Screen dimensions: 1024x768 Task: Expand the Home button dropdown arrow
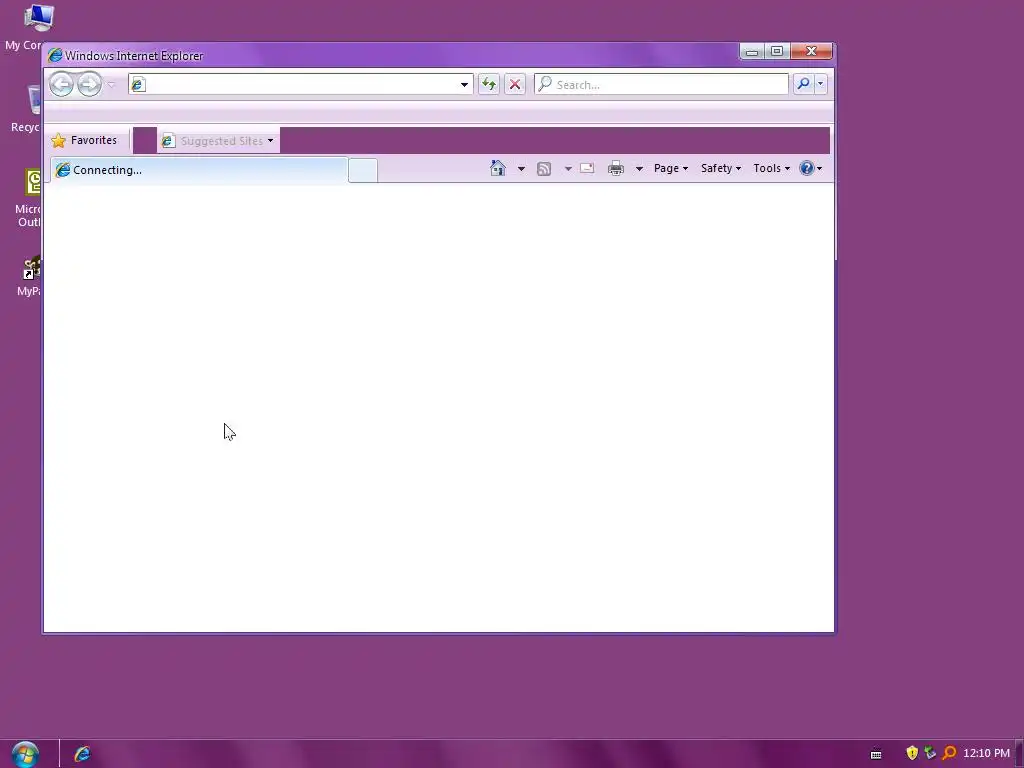(521, 168)
